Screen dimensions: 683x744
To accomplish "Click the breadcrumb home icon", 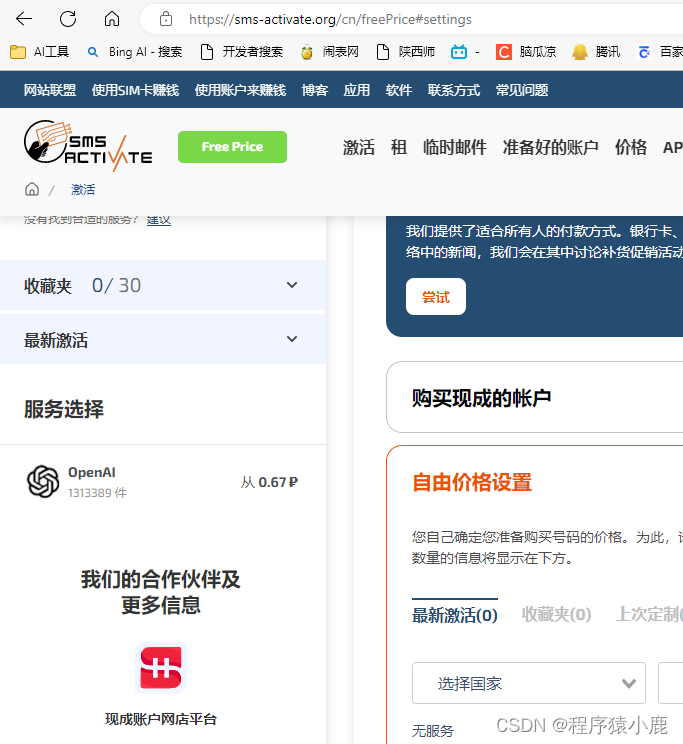I will tap(32, 189).
